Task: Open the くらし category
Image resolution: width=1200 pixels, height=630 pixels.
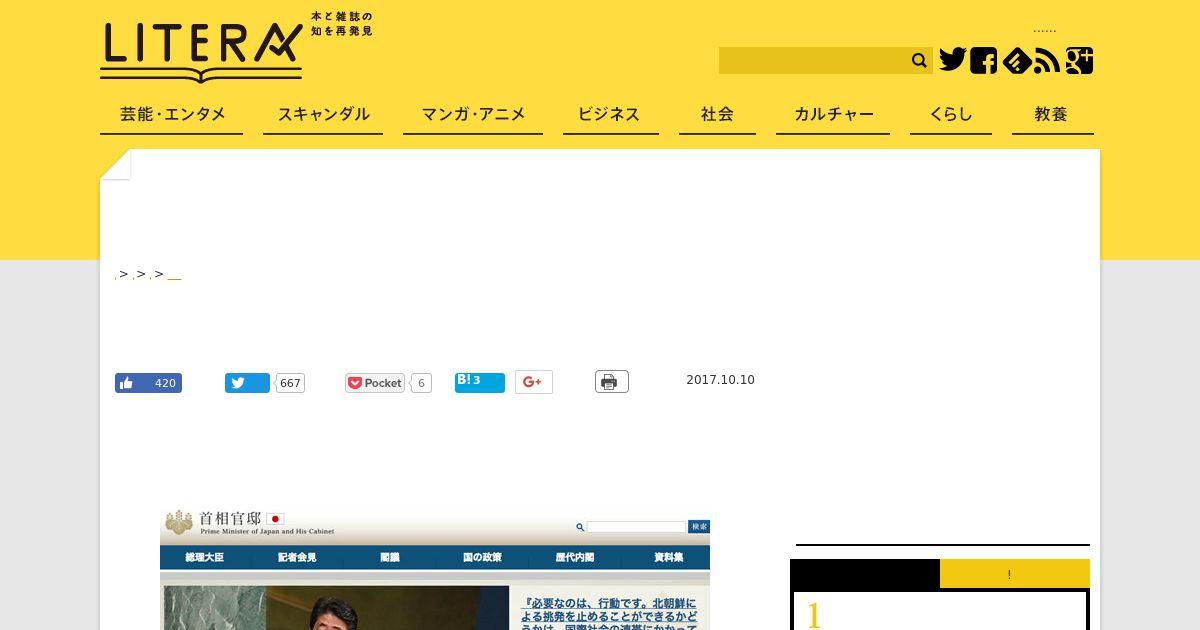Action: [951, 115]
